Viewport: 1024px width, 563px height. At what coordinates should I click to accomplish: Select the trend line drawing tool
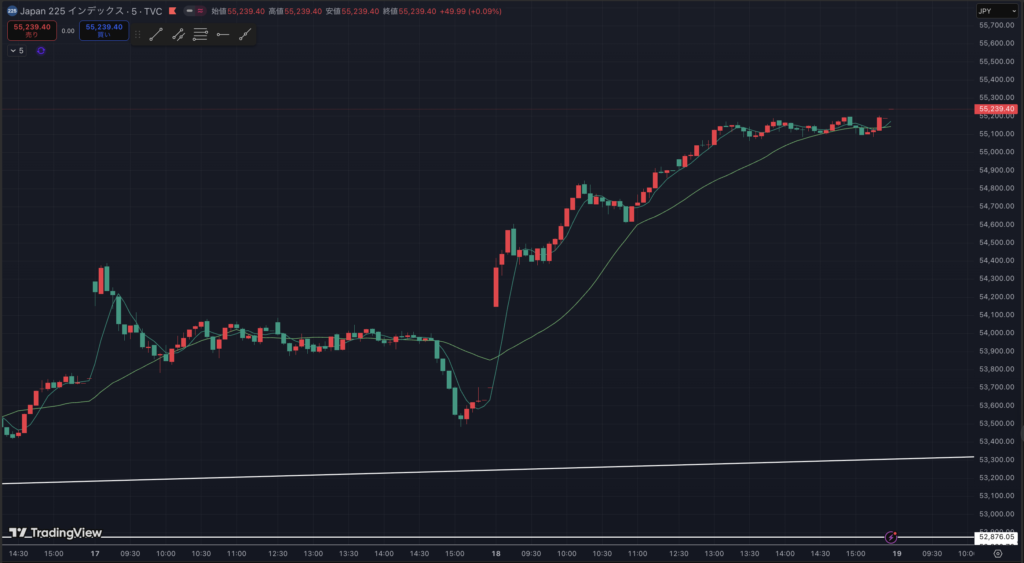[x=156, y=34]
